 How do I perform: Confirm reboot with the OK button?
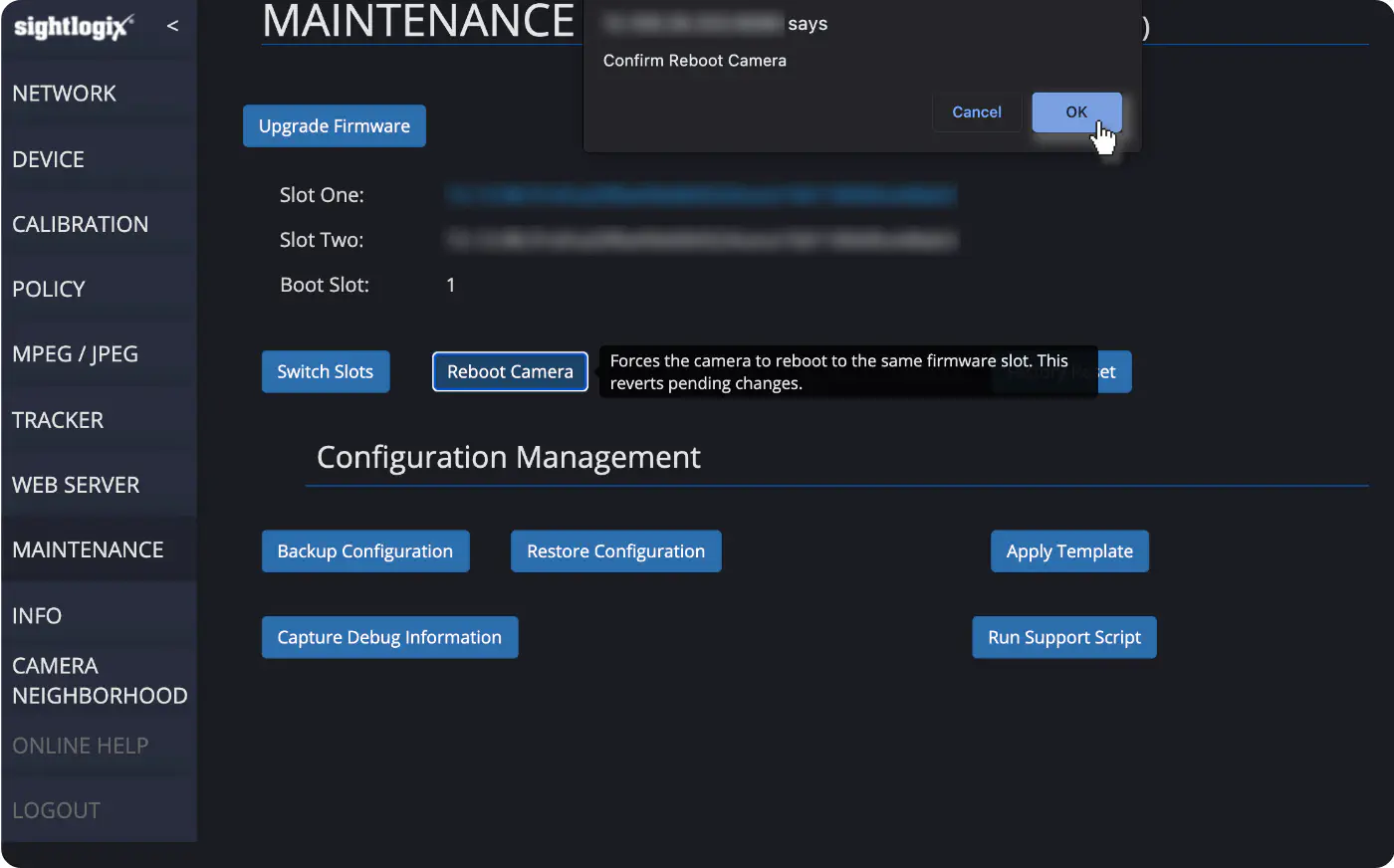(1076, 112)
